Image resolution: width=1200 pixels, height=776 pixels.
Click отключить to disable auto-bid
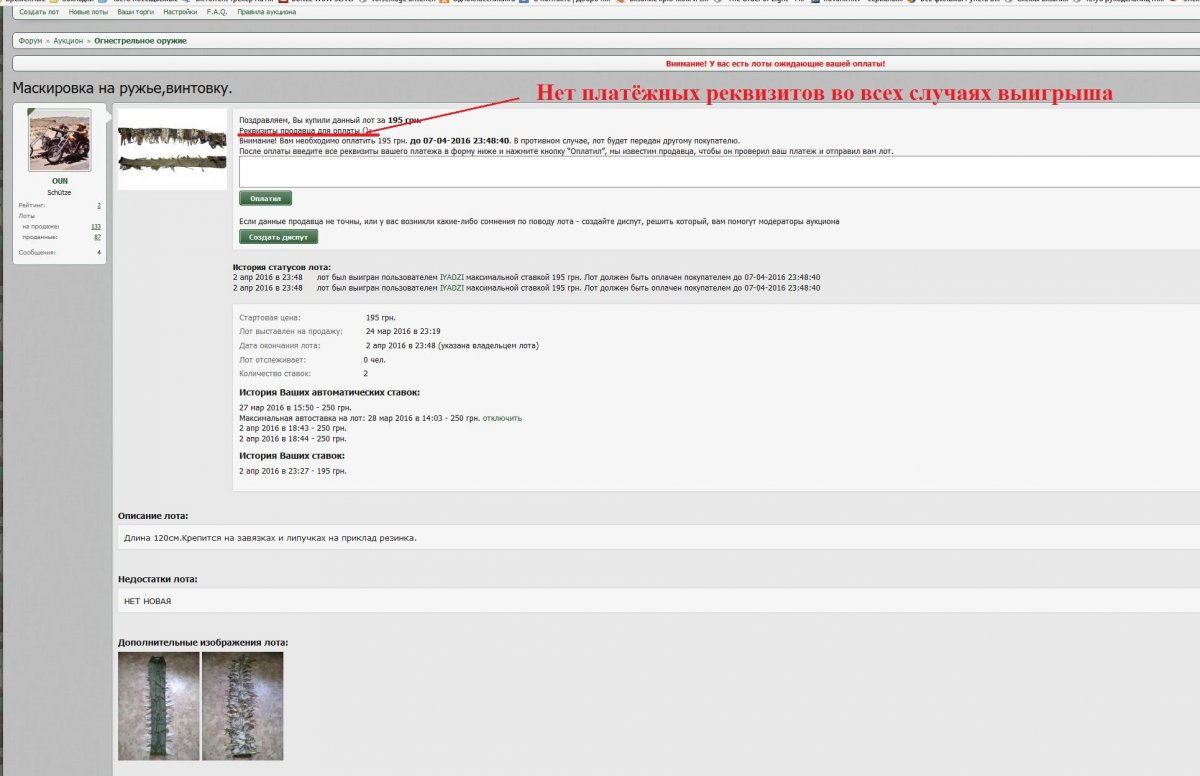[x=502, y=418]
